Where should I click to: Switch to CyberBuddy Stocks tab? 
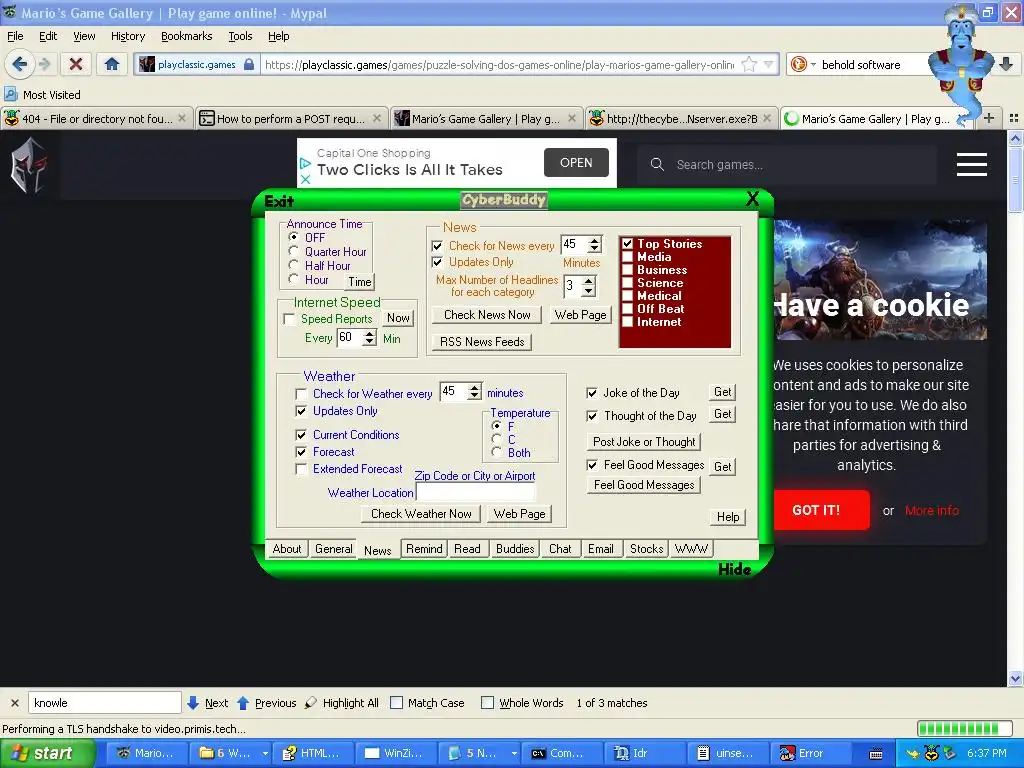(647, 549)
